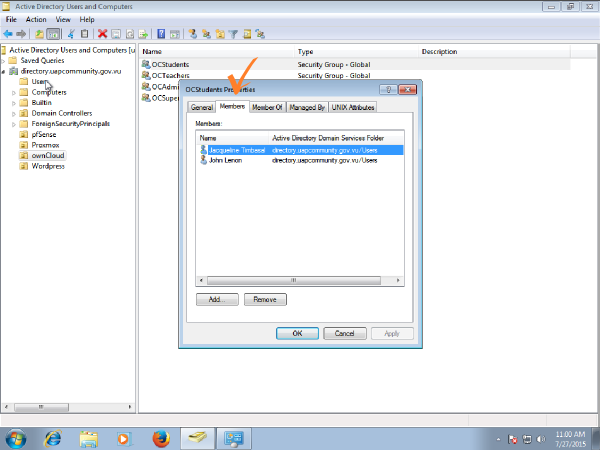The height and width of the screenshot is (450, 600).
Task: Click the Jacqueline Timbasal user icon
Action: point(204,150)
